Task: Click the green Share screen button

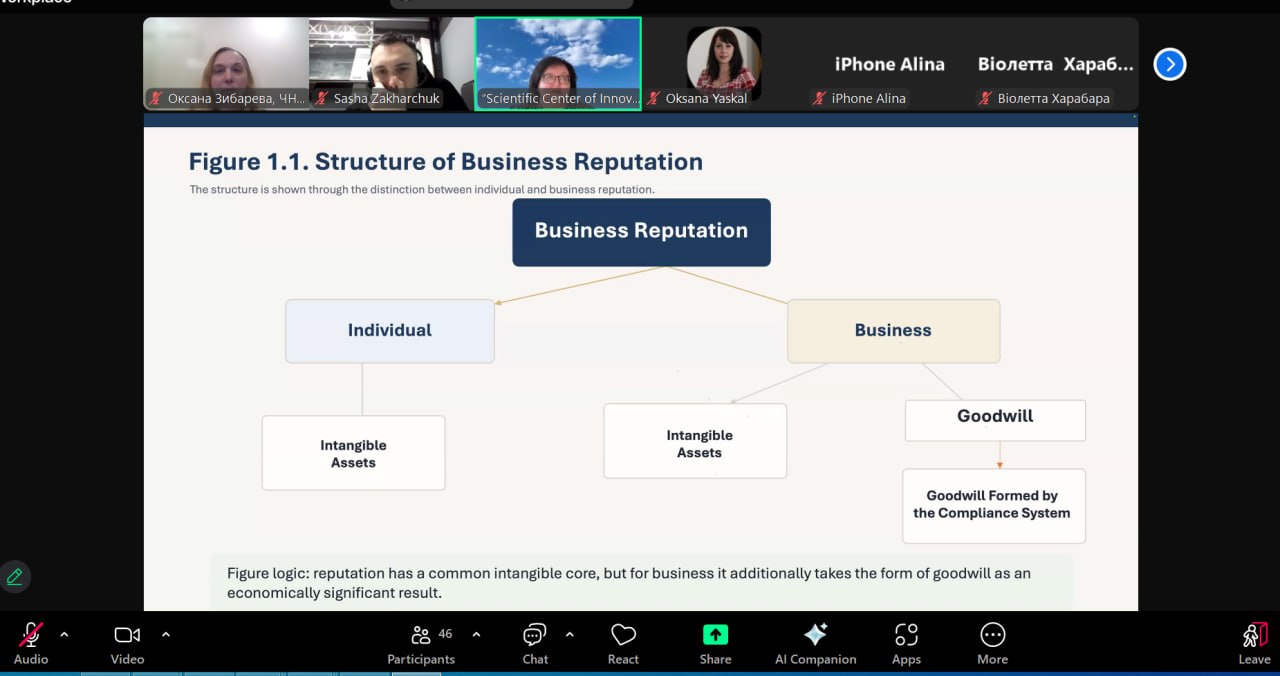Action: coord(715,642)
